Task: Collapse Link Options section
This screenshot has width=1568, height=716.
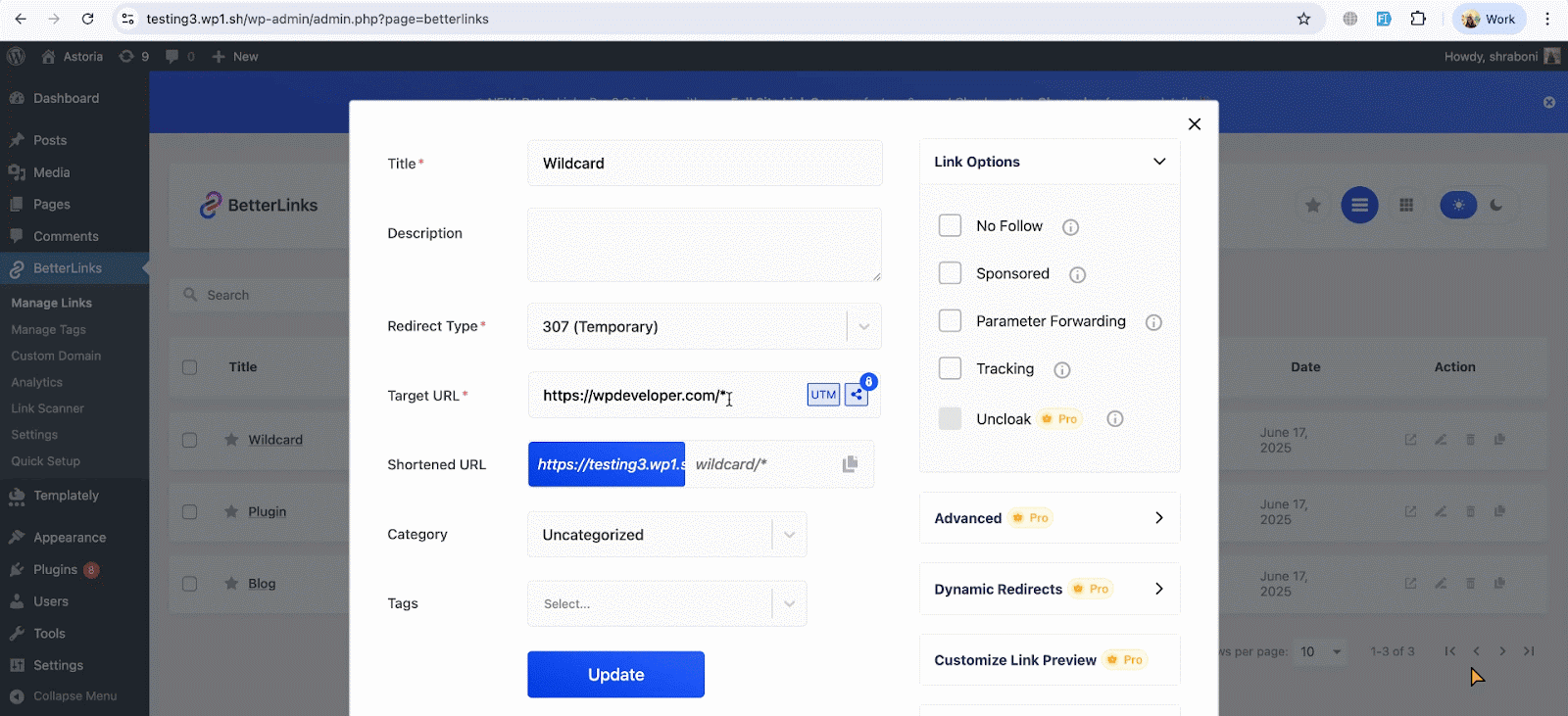Action: [1050, 162]
